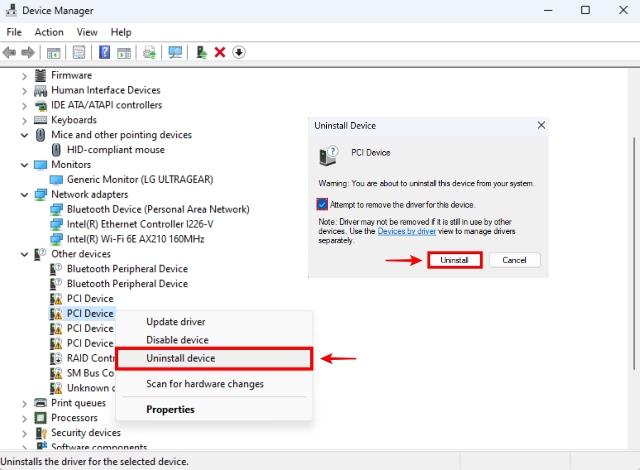This screenshot has width=640, height=470.
Task: Click the black down-arrow toolbar icon
Action: tap(239, 52)
